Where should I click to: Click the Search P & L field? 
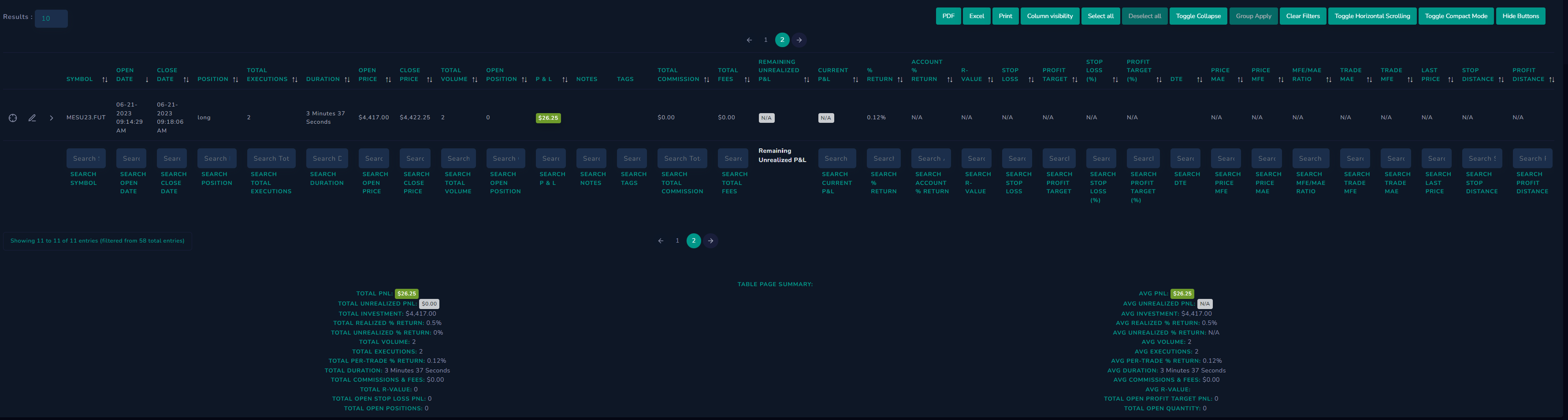pos(550,158)
